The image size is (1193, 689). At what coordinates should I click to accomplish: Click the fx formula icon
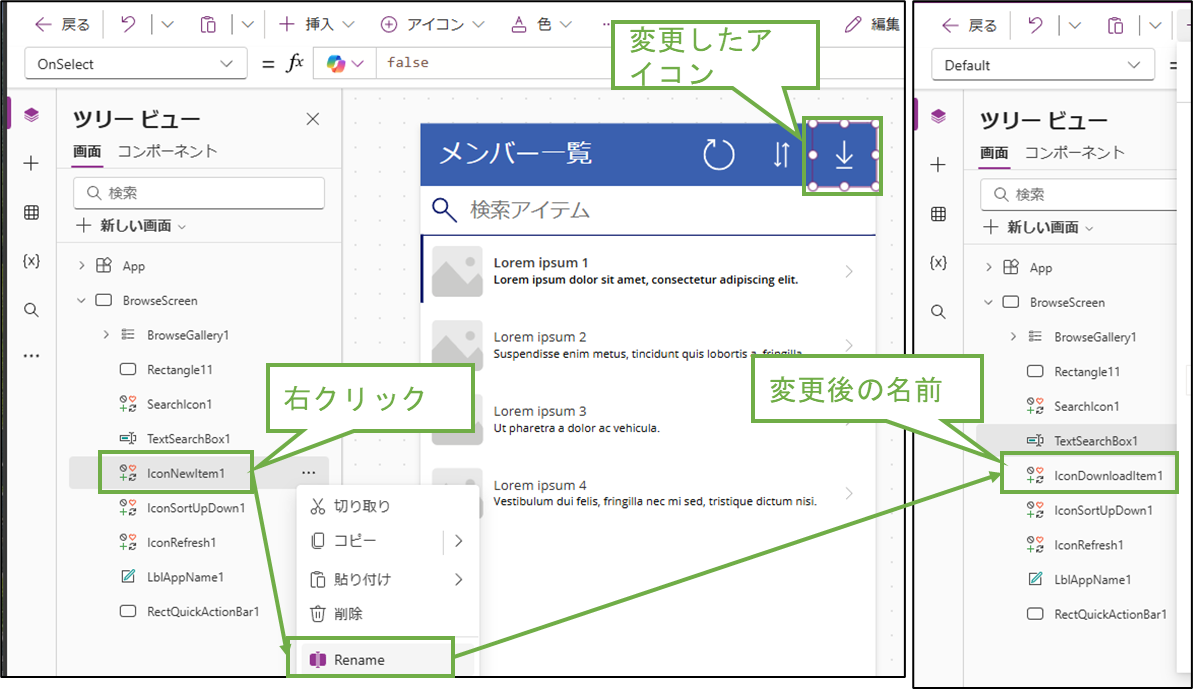(294, 63)
